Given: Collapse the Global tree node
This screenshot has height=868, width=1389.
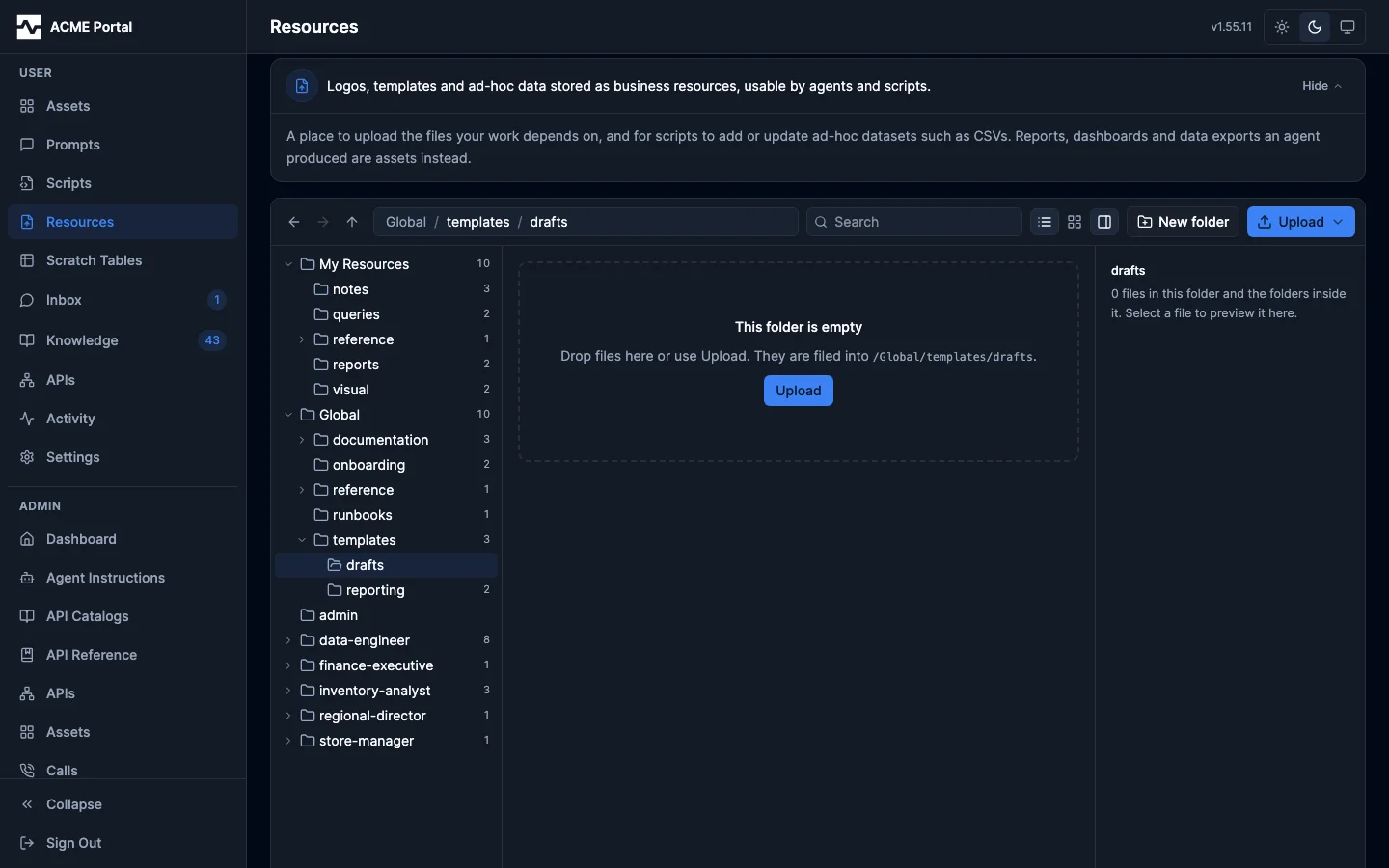Looking at the screenshot, I should (288, 415).
